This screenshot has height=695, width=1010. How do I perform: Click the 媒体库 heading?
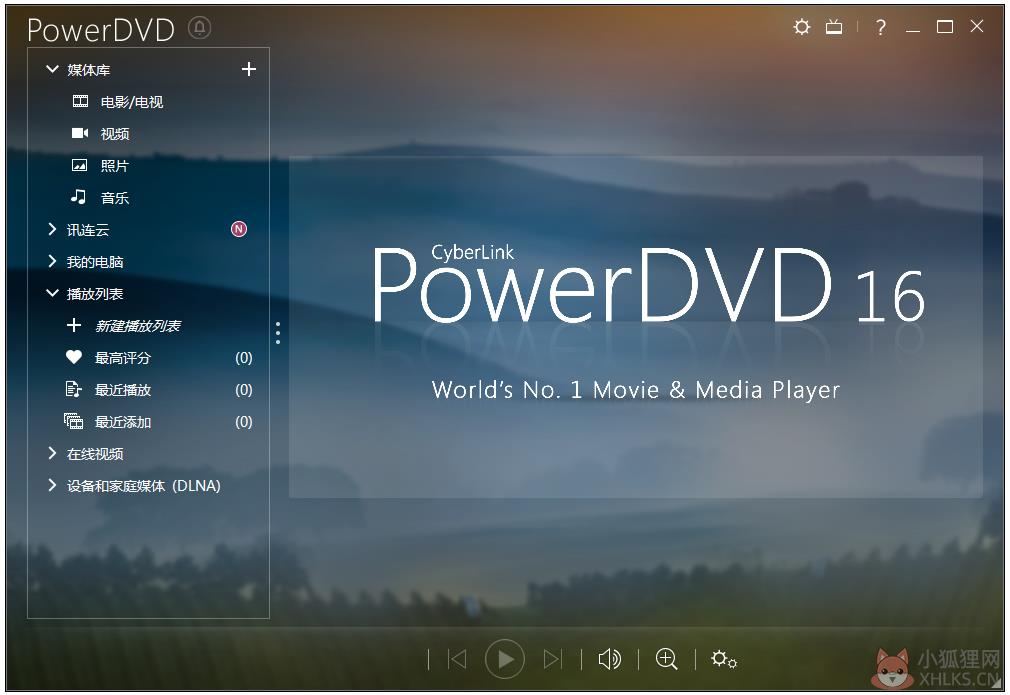(88, 70)
